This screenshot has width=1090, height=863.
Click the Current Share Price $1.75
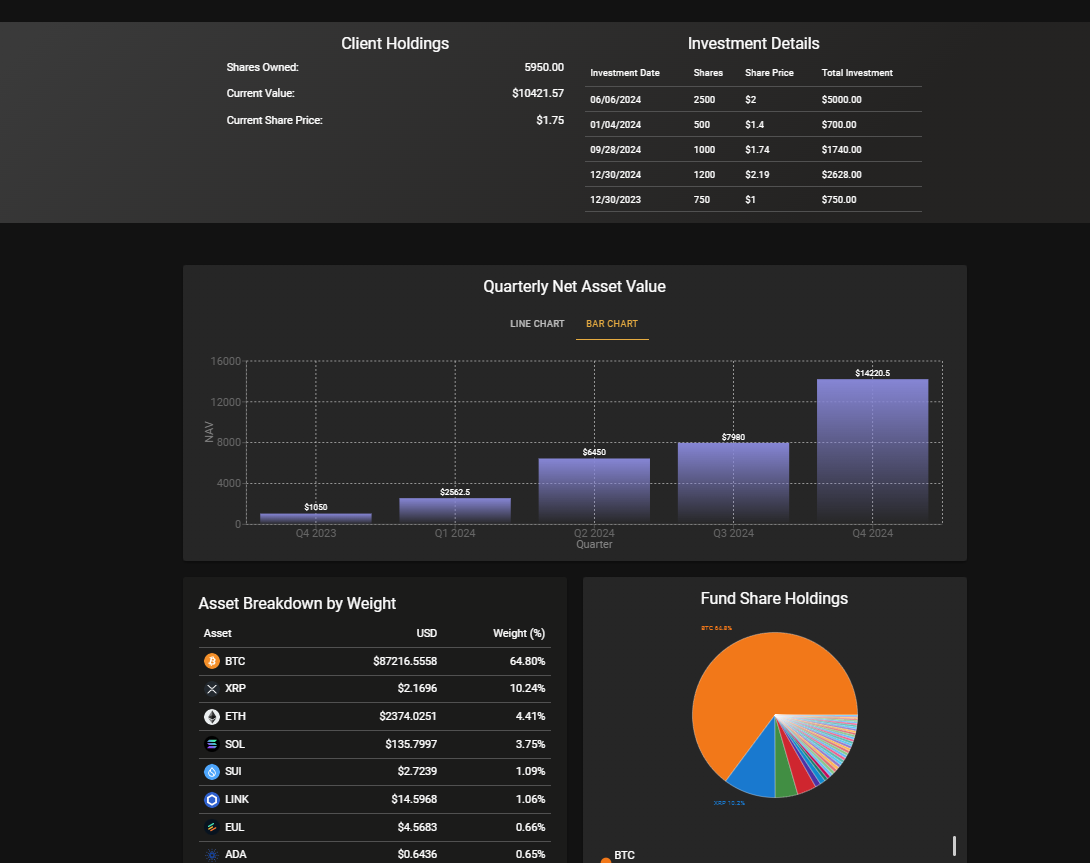click(550, 120)
